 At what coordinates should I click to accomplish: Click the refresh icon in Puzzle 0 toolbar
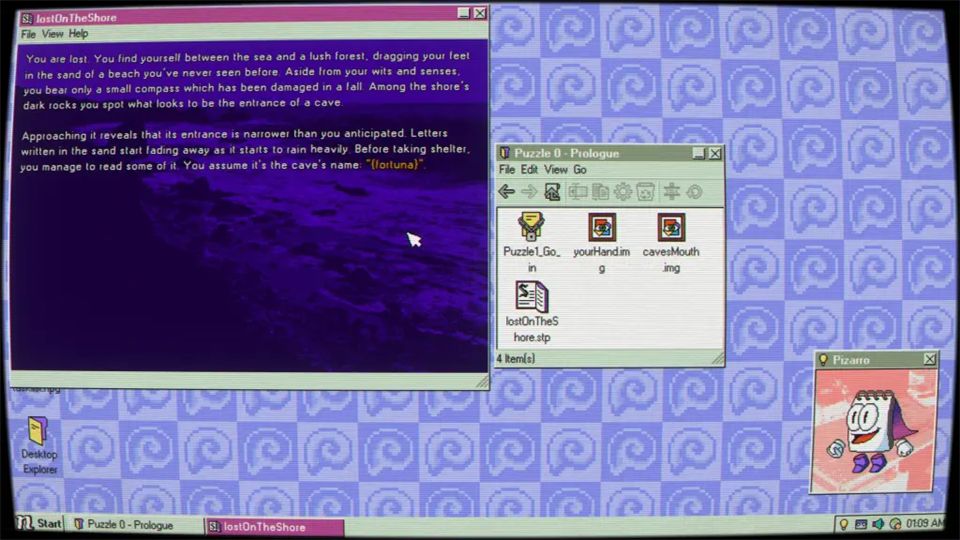(694, 192)
